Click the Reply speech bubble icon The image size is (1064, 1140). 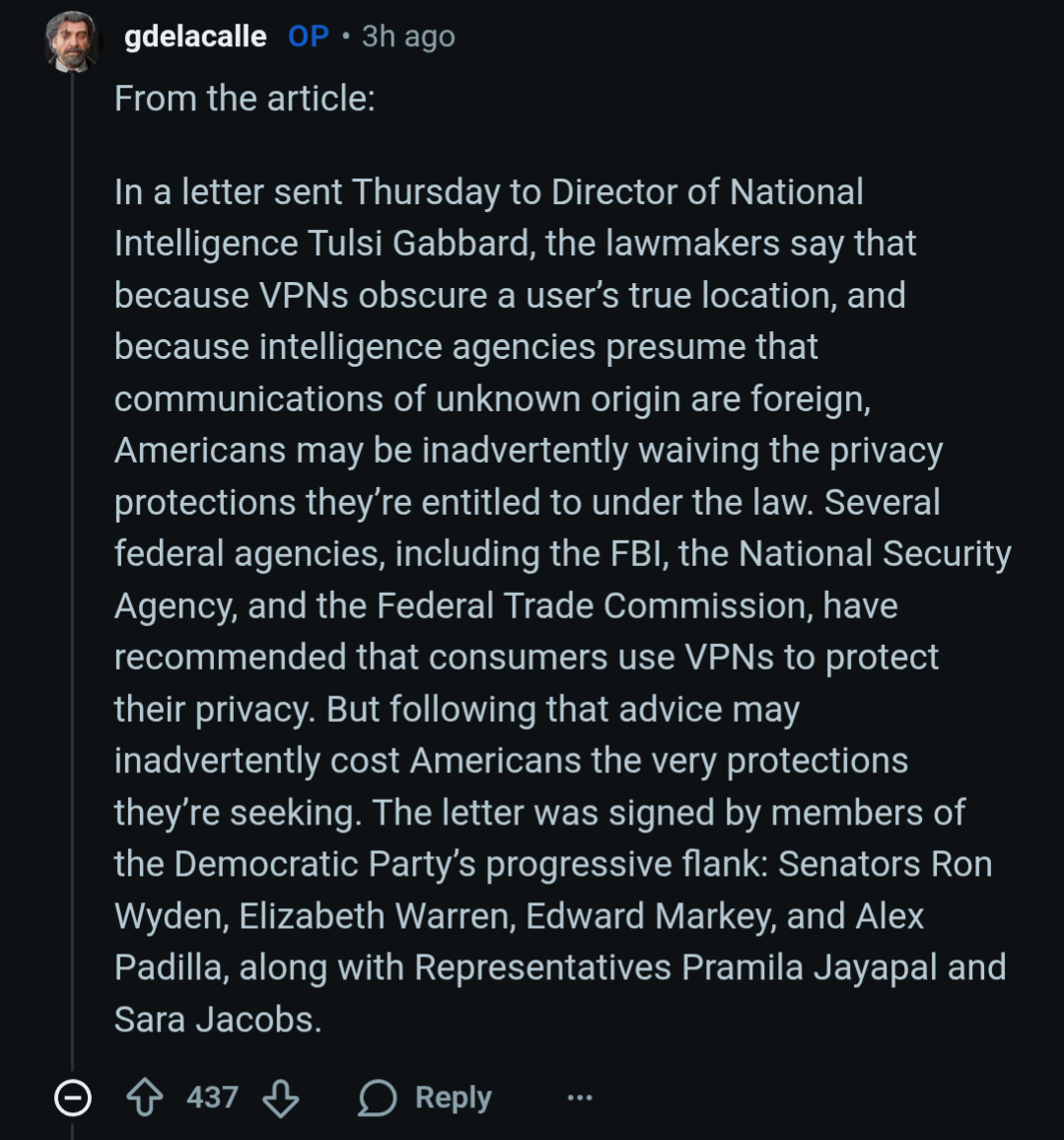[377, 1098]
